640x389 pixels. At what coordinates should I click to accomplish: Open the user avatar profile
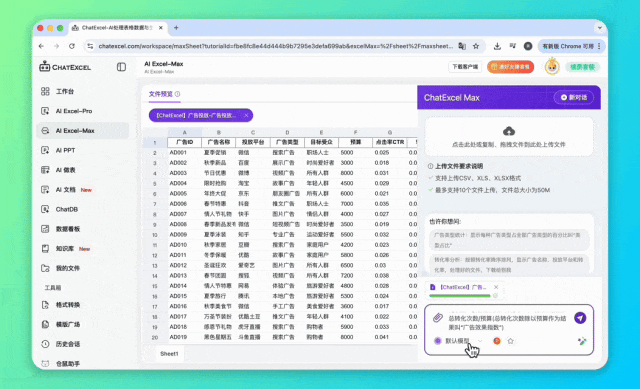(552, 67)
